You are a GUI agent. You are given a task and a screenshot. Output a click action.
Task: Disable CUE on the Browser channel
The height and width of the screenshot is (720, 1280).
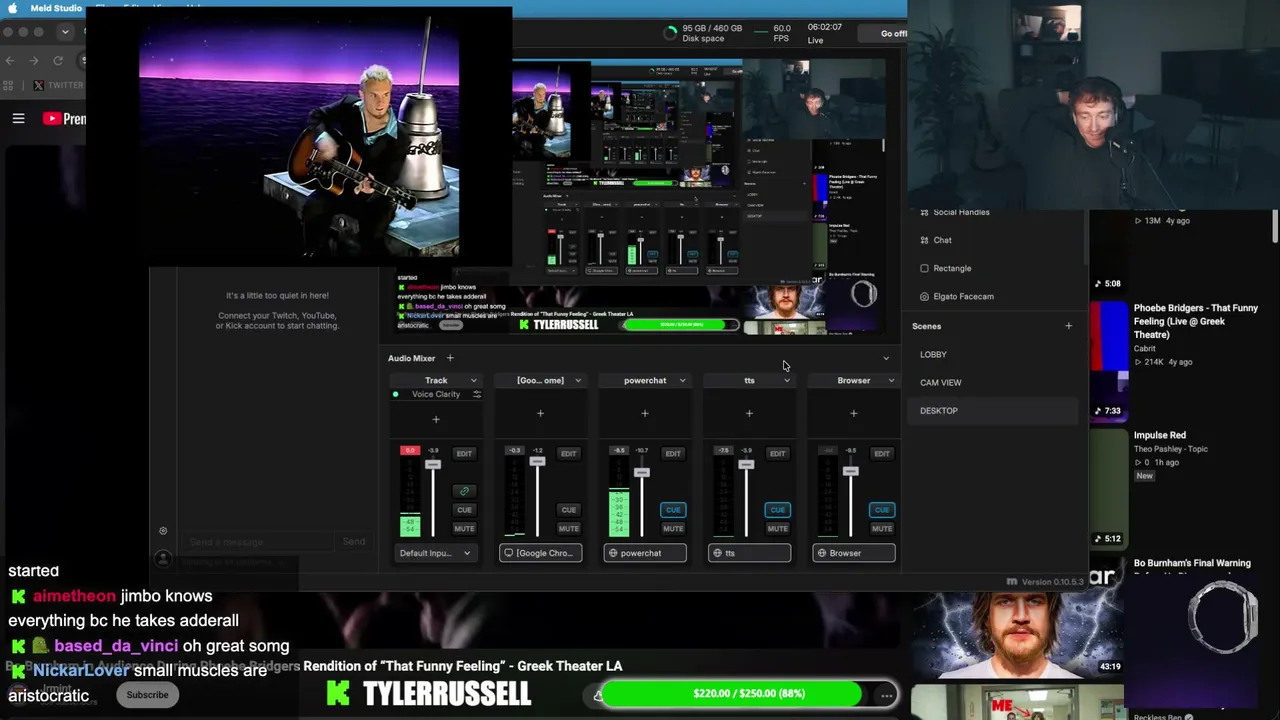pos(881,510)
